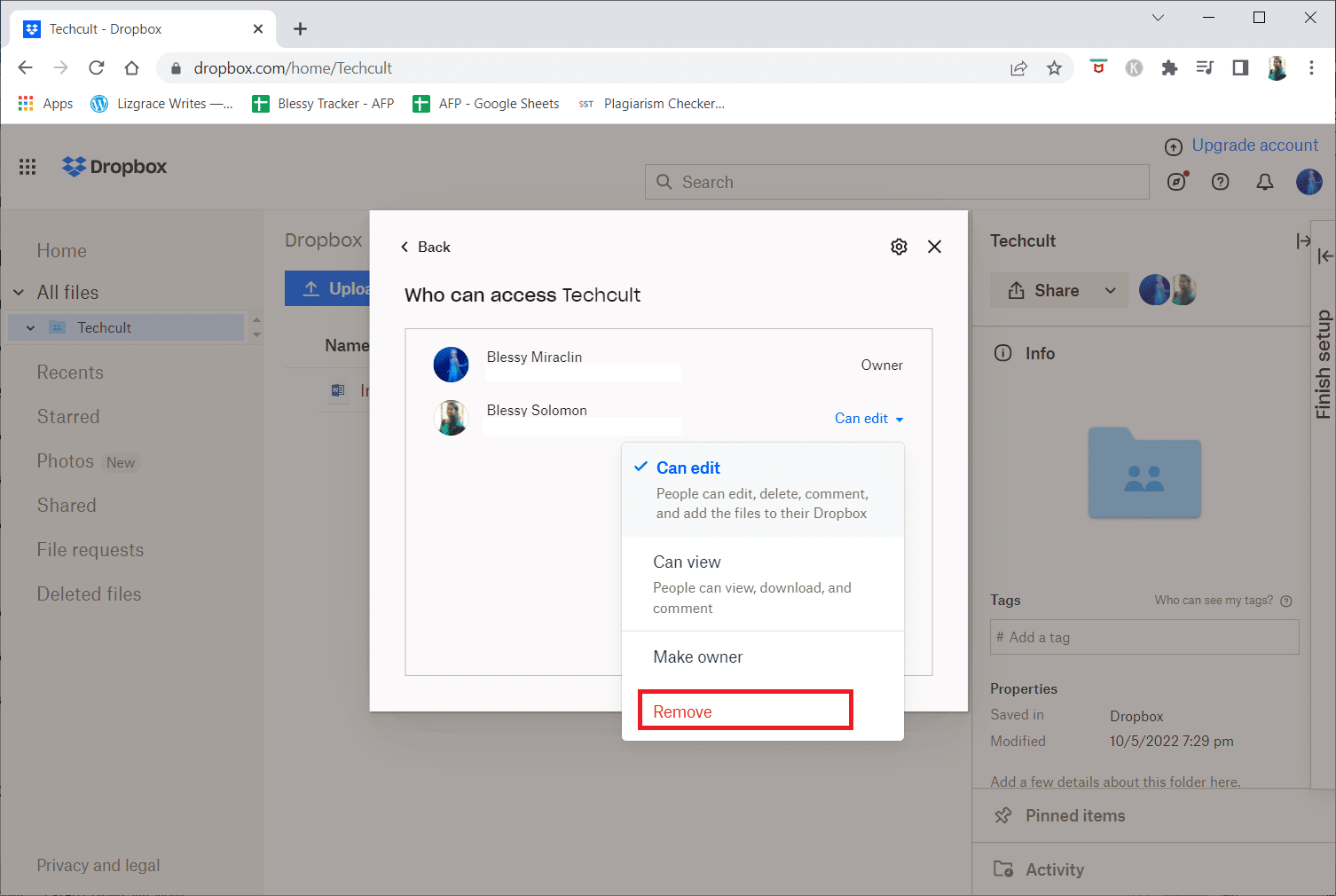Click the browser Home icon

131,67
